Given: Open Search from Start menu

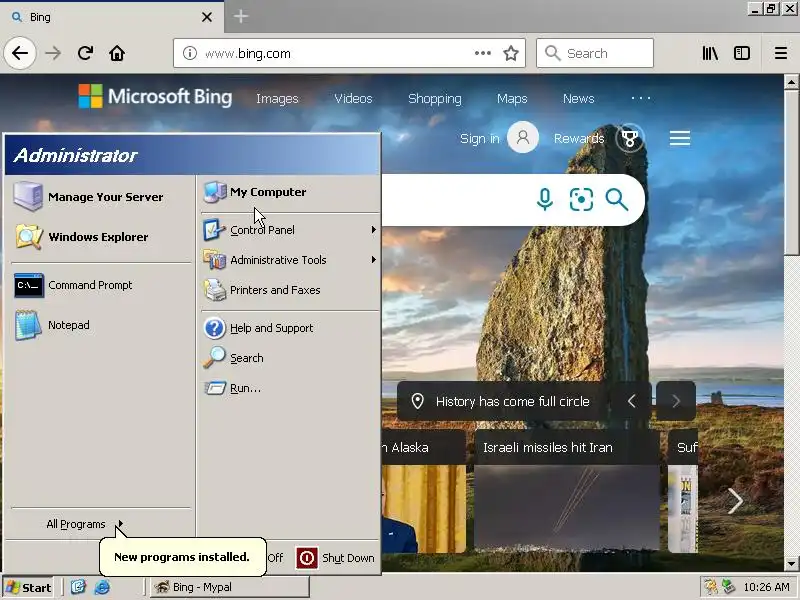Looking at the screenshot, I should (x=290, y=358).
